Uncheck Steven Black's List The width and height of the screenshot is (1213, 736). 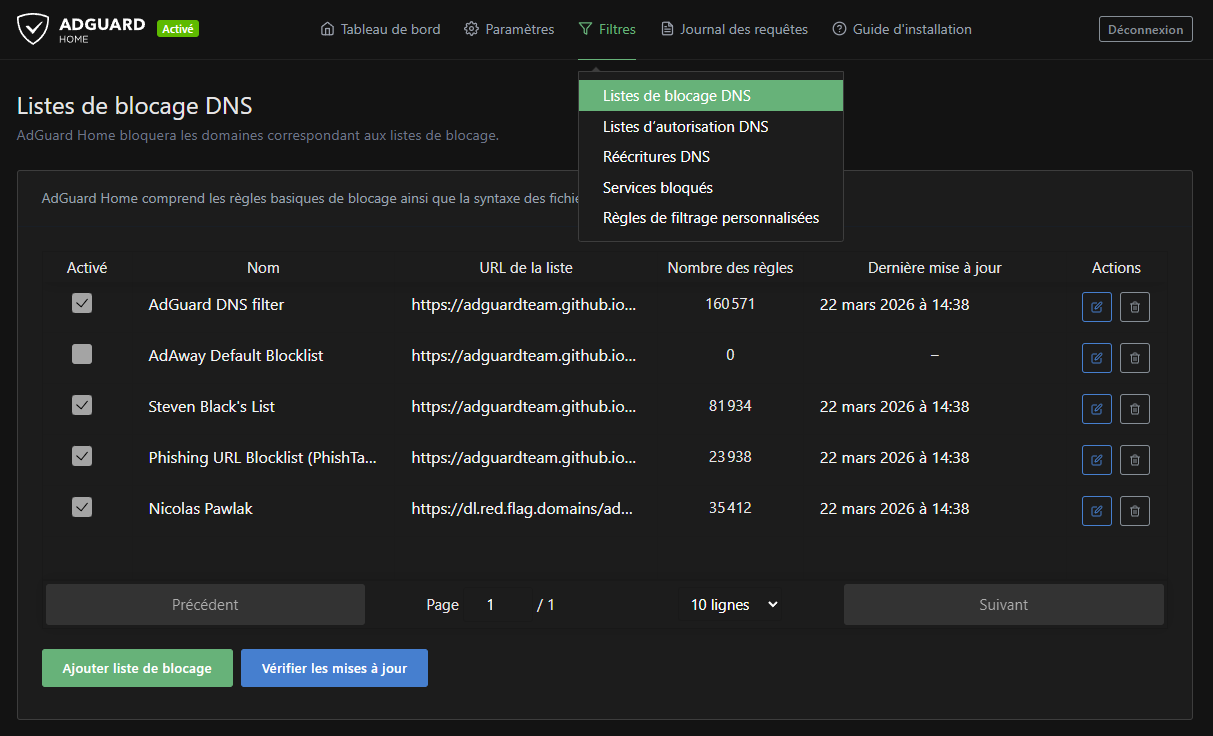point(82,405)
